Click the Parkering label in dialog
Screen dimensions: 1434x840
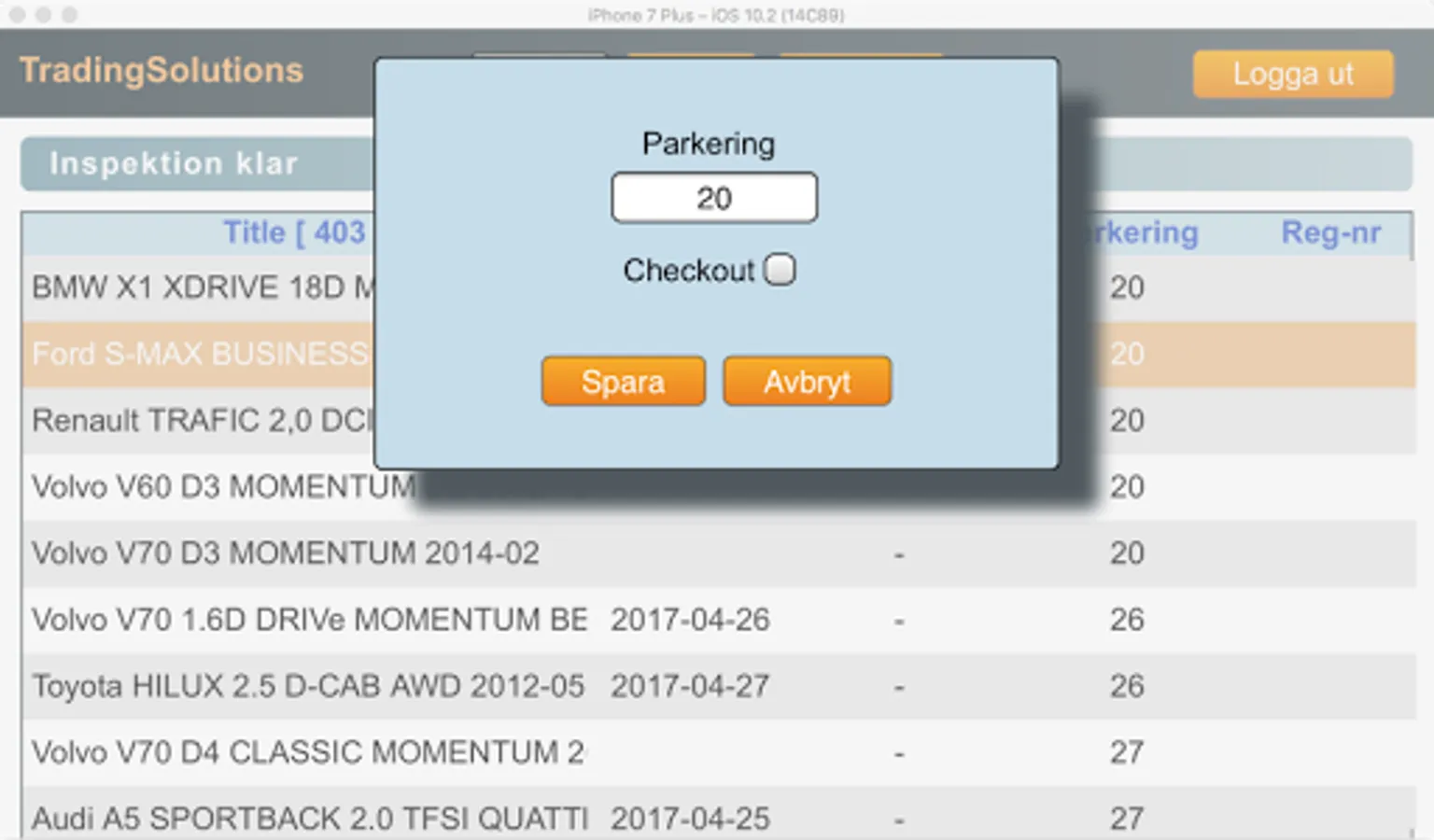click(x=709, y=144)
